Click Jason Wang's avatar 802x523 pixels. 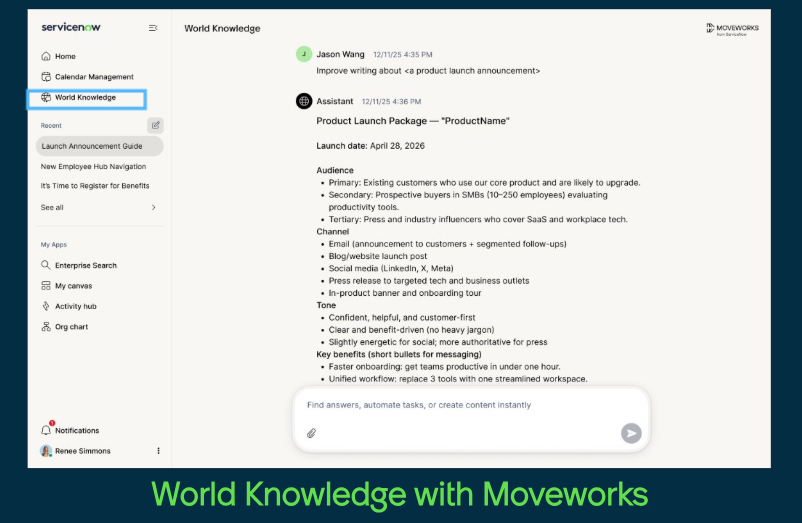304,54
